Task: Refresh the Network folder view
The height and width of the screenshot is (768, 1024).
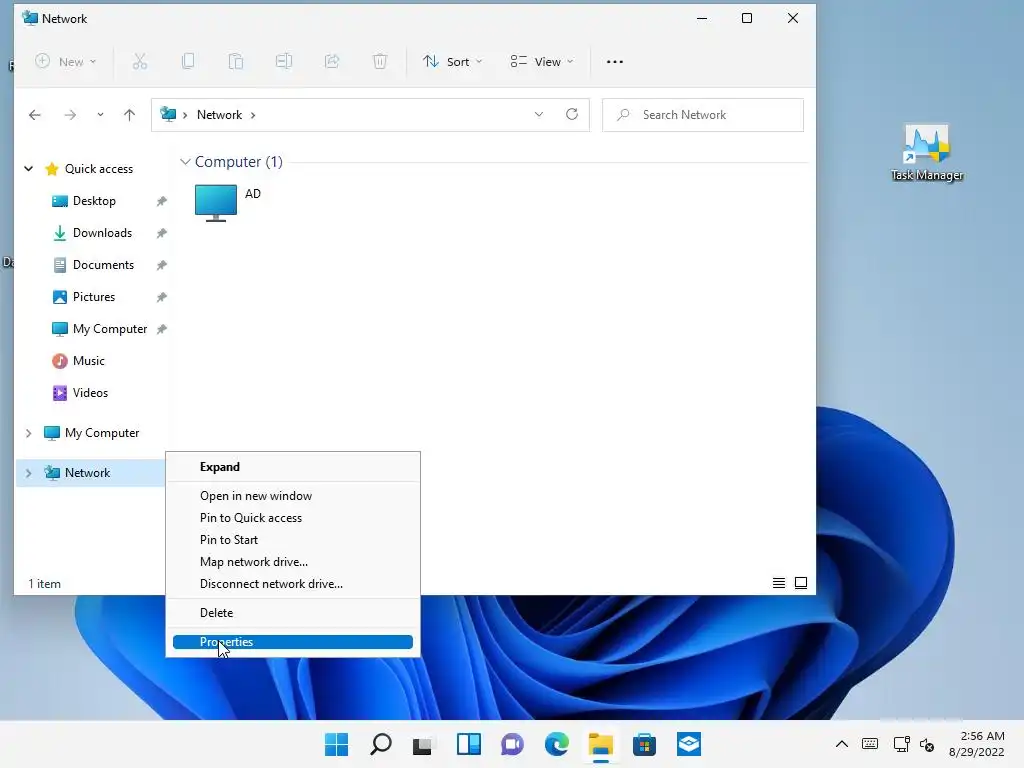Action: (572, 114)
